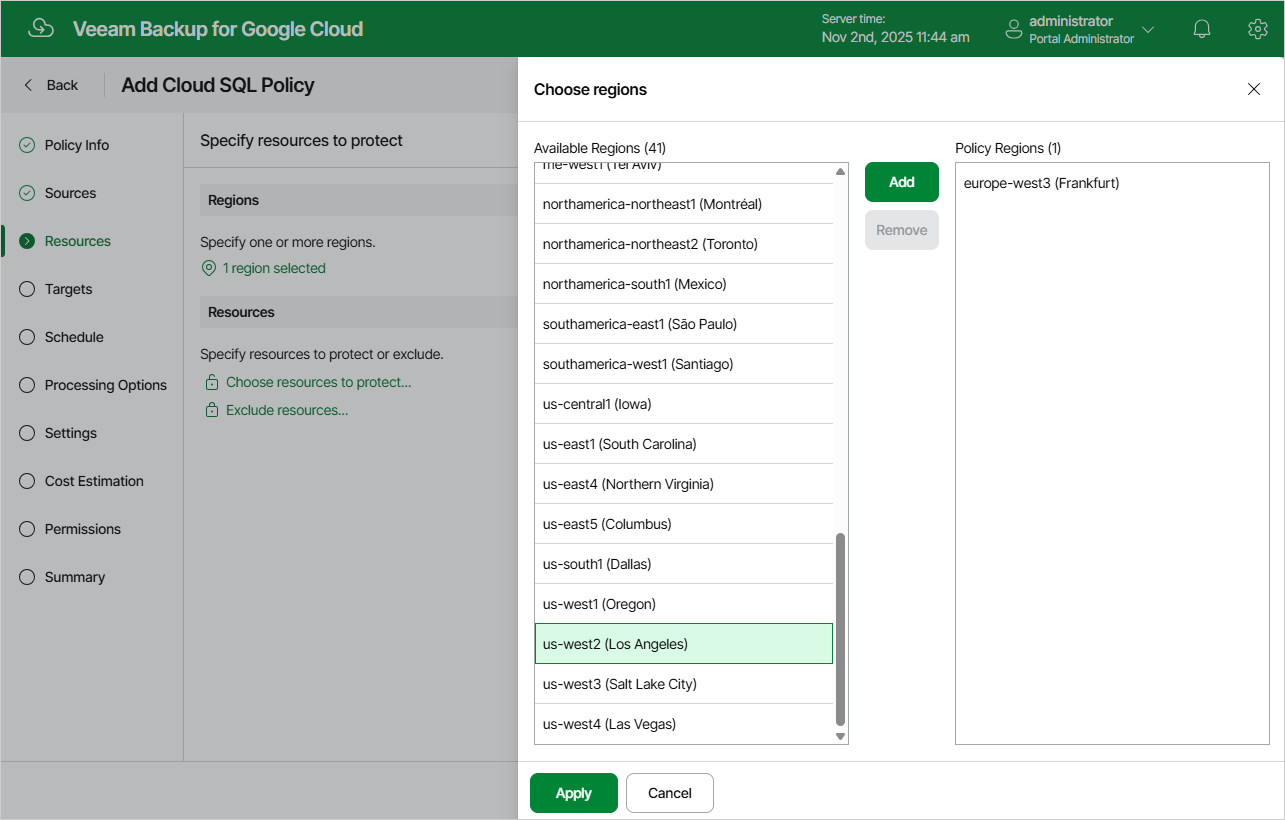Click the regions list scroll down arrow
Screen dimensions: 1285x820
(x=841, y=736)
